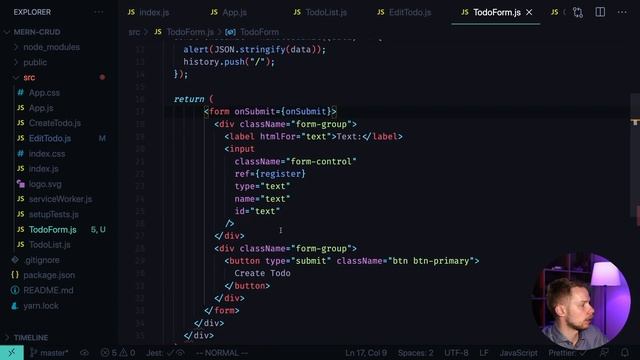Screen dimensions: 640x360
Task: Click the ref={register} attribute
Action: pyautogui.click(x=270, y=174)
